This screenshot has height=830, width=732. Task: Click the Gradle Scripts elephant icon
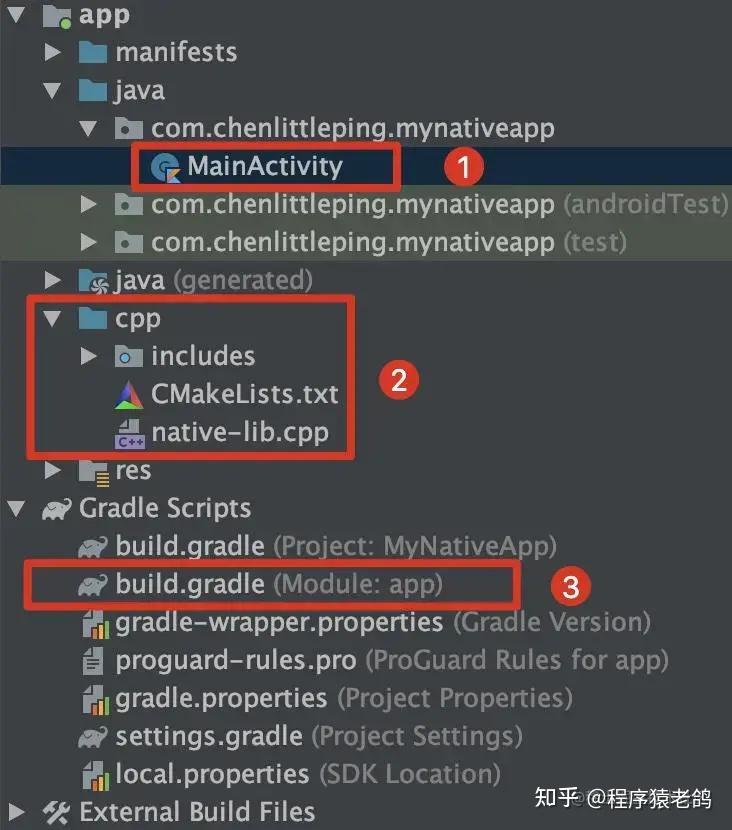point(57,508)
